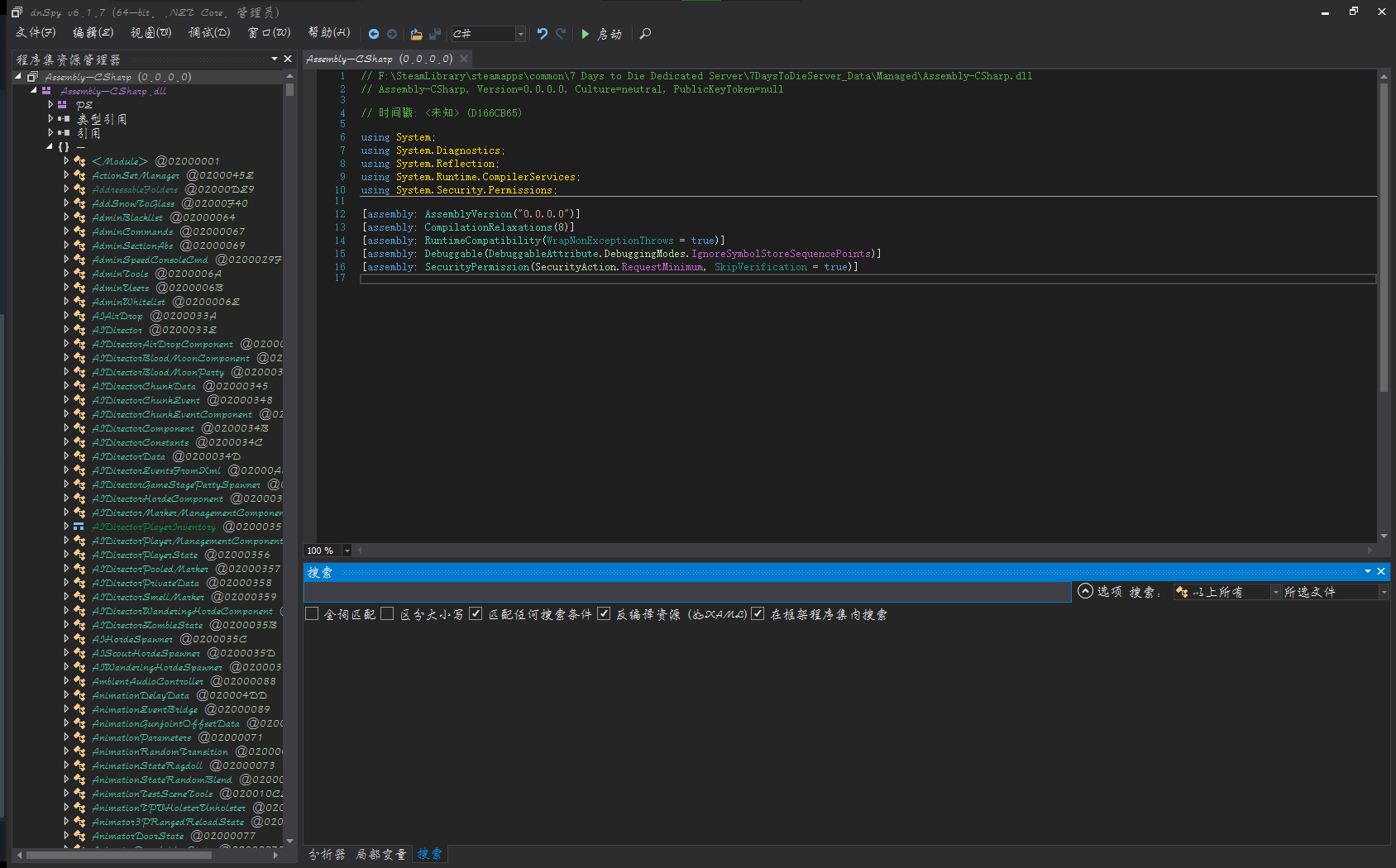
Task: Start debugging with the green play icon
Action: pyautogui.click(x=585, y=34)
